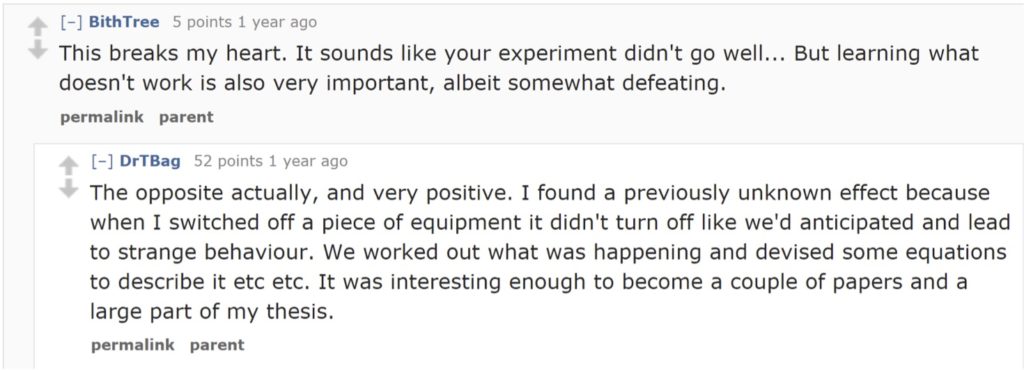Screen dimensions: 1024x370
Task: Click '1 year ago' timestamp beside DrTBag
Action: pyautogui.click(x=308, y=161)
